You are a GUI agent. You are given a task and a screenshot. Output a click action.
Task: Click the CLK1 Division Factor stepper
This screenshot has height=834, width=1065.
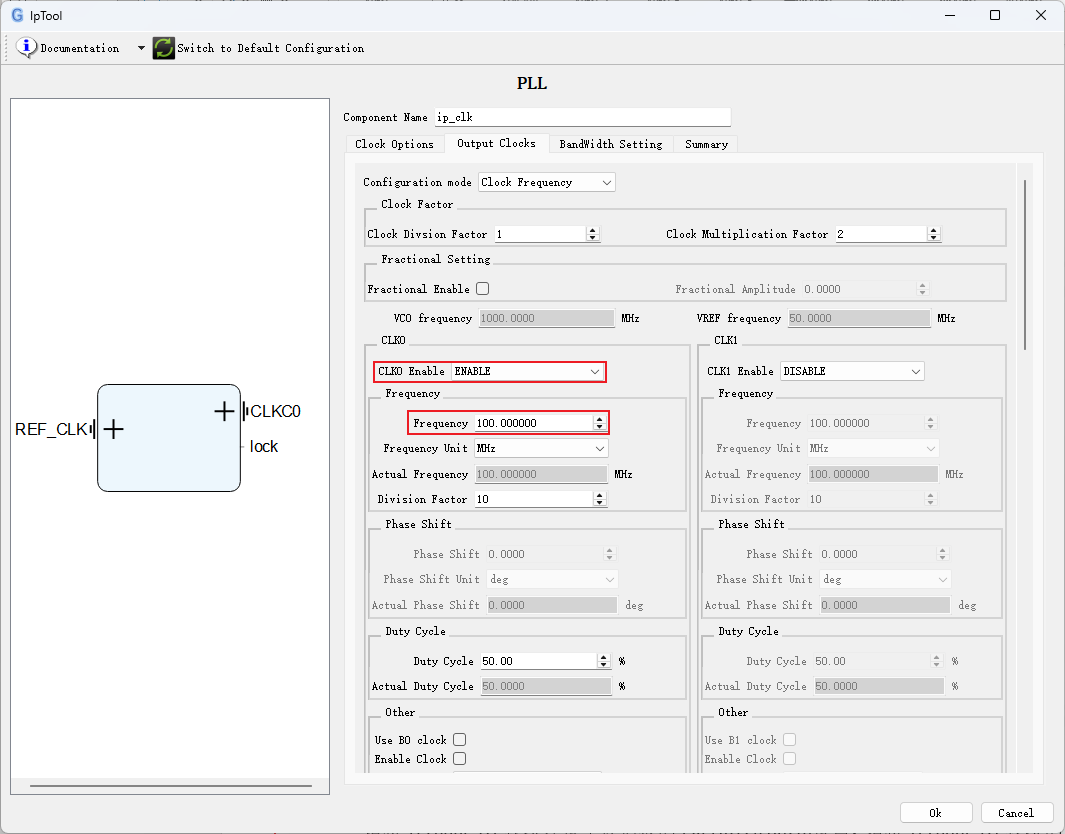(x=931, y=499)
